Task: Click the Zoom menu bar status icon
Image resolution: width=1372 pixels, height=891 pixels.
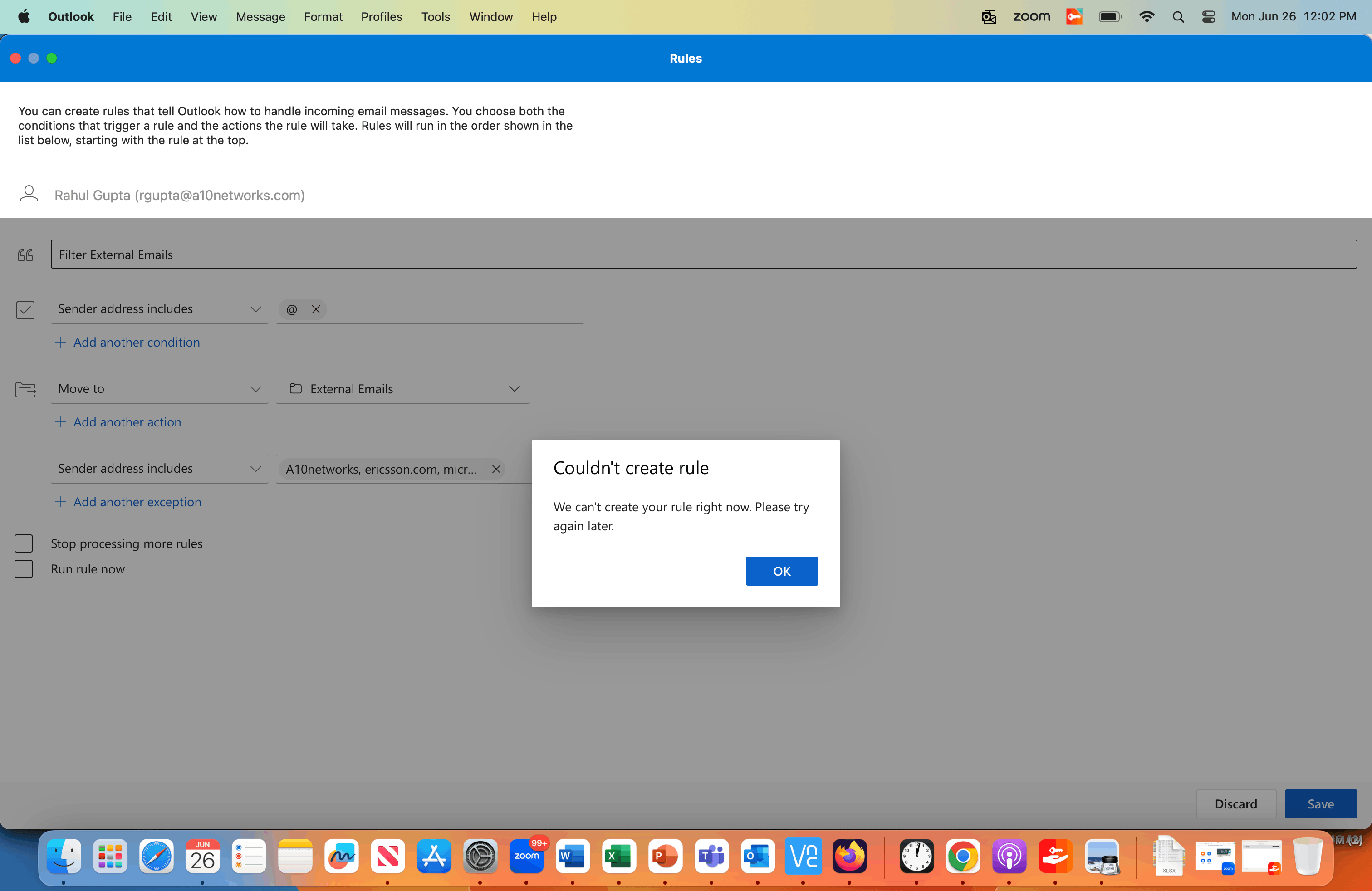Action: coord(1031,17)
